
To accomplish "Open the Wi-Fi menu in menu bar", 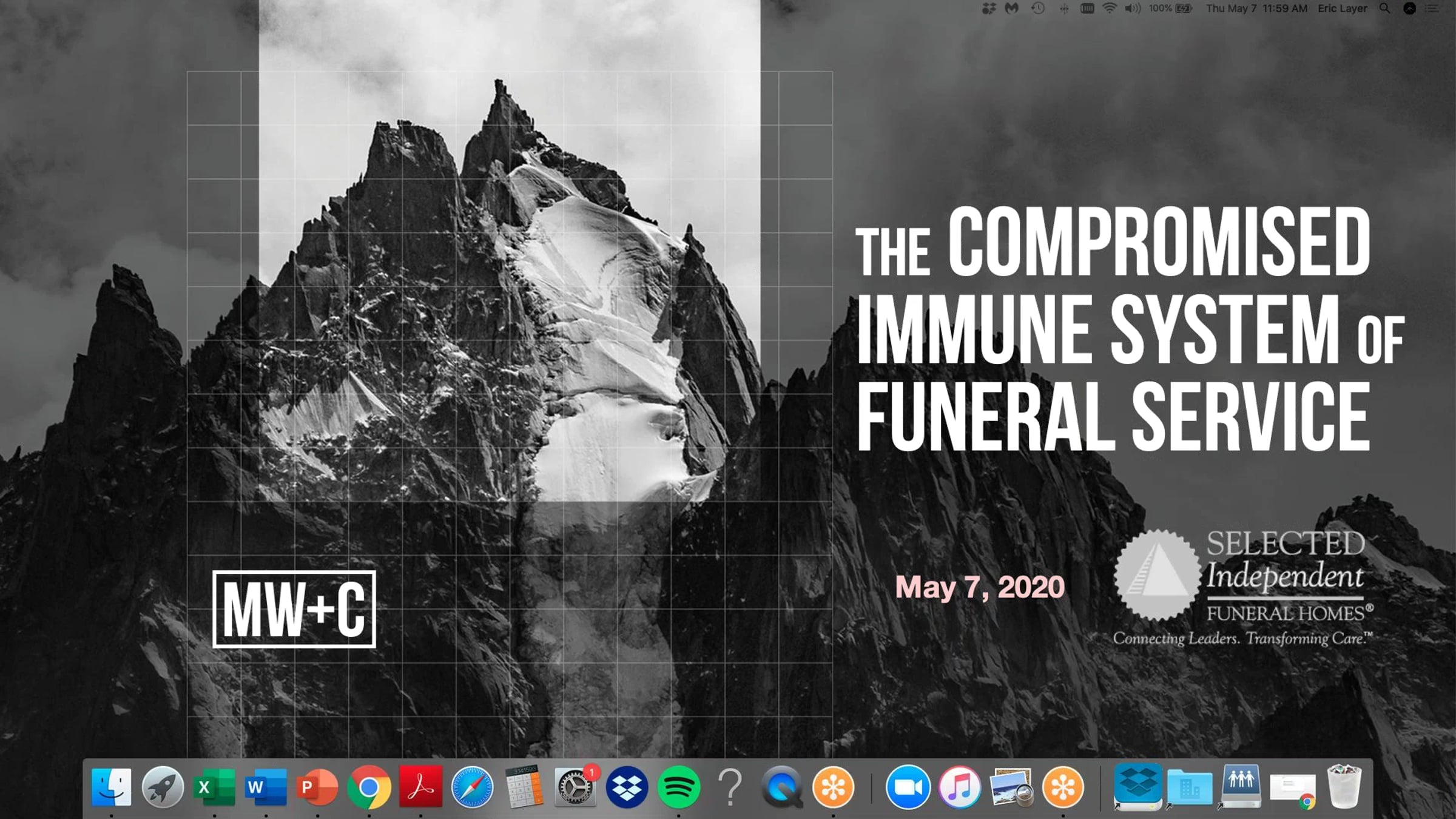I will [x=1110, y=8].
